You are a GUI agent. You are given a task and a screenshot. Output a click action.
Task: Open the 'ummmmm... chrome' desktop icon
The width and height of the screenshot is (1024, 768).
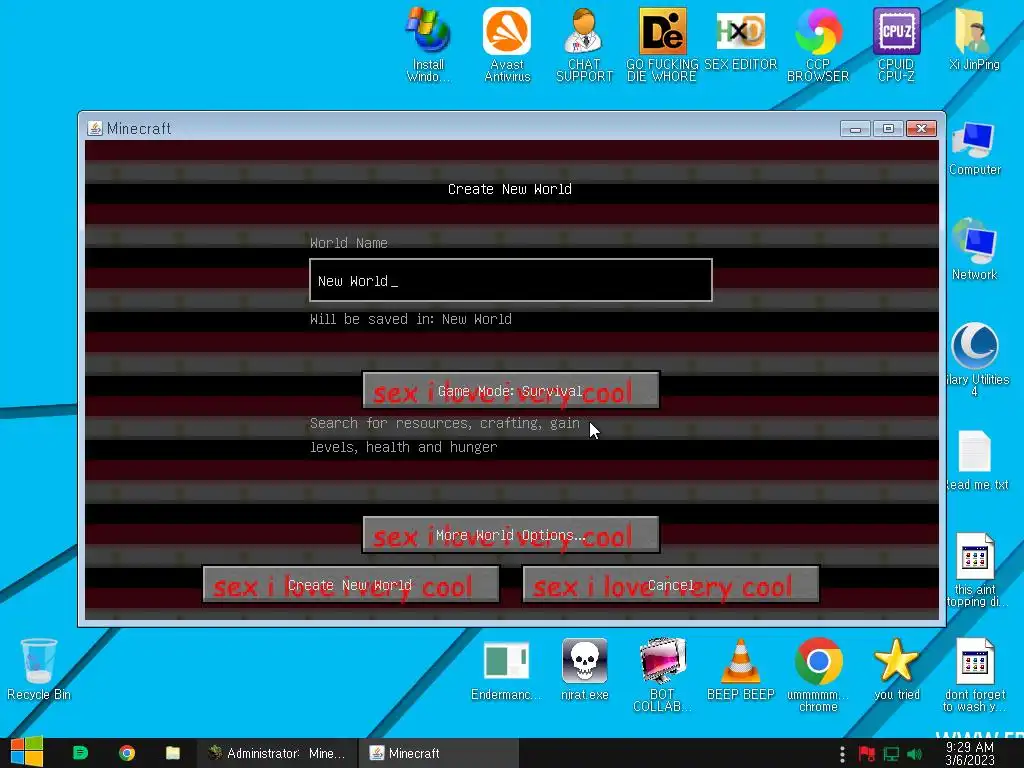click(818, 675)
